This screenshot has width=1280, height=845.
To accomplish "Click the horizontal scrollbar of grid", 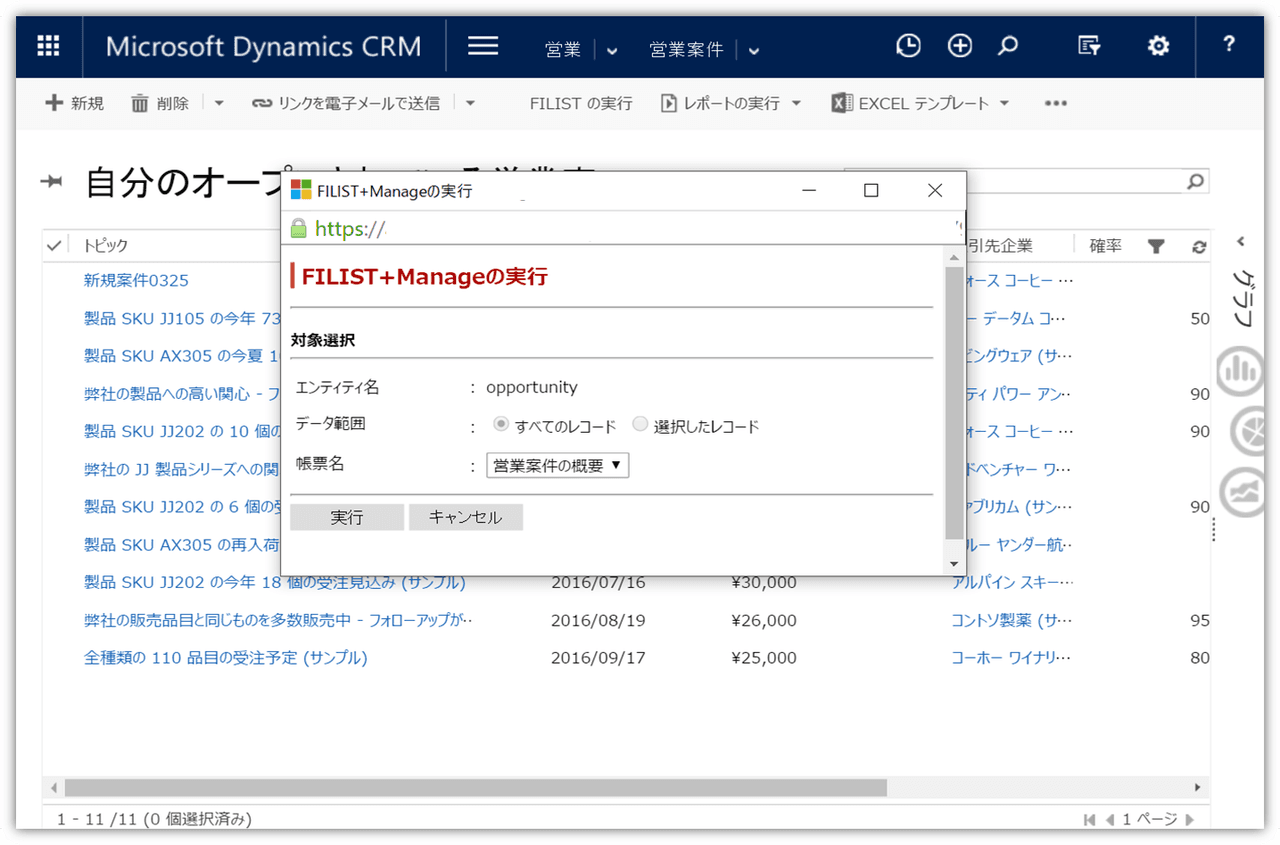I will pyautogui.click(x=475, y=788).
